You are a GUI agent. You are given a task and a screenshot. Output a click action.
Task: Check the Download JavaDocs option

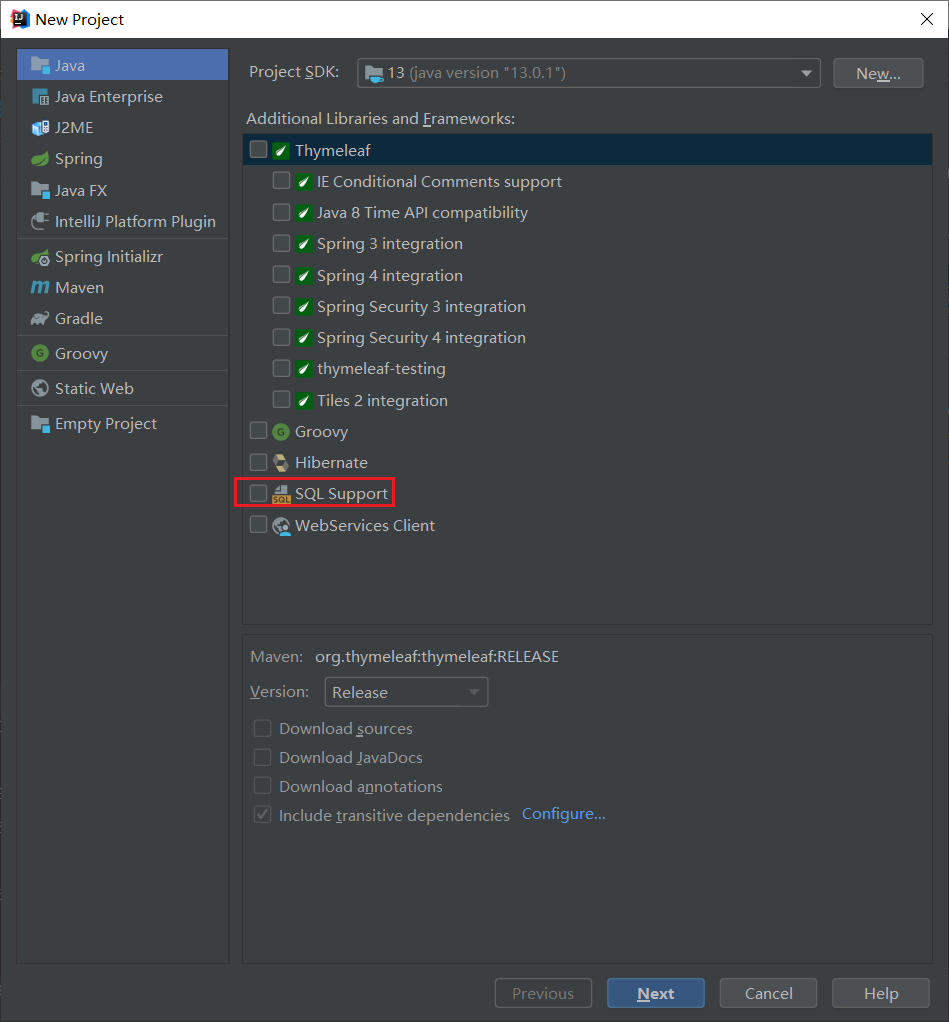click(x=263, y=757)
